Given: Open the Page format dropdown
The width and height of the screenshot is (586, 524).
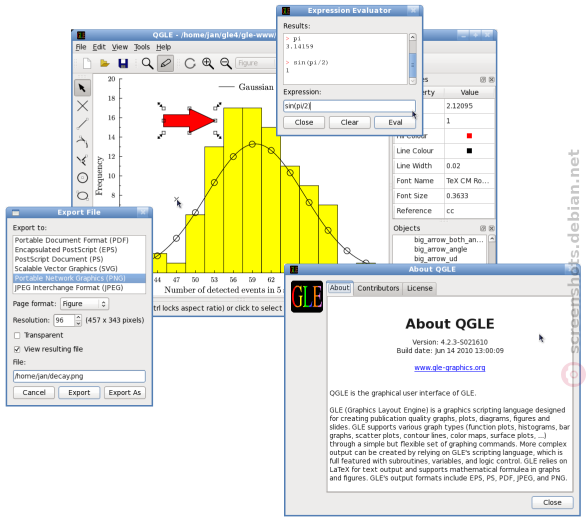Looking at the screenshot, I should click(84, 304).
